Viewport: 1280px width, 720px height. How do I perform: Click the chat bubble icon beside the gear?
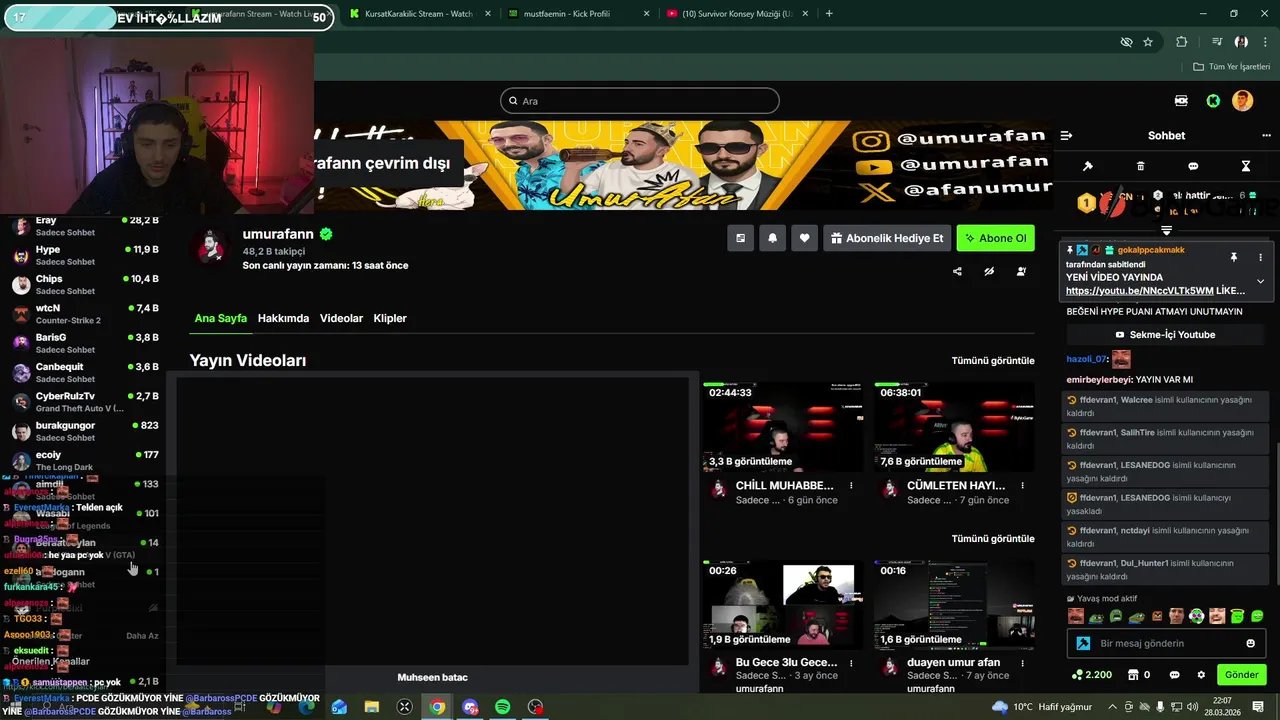pos(1175,675)
